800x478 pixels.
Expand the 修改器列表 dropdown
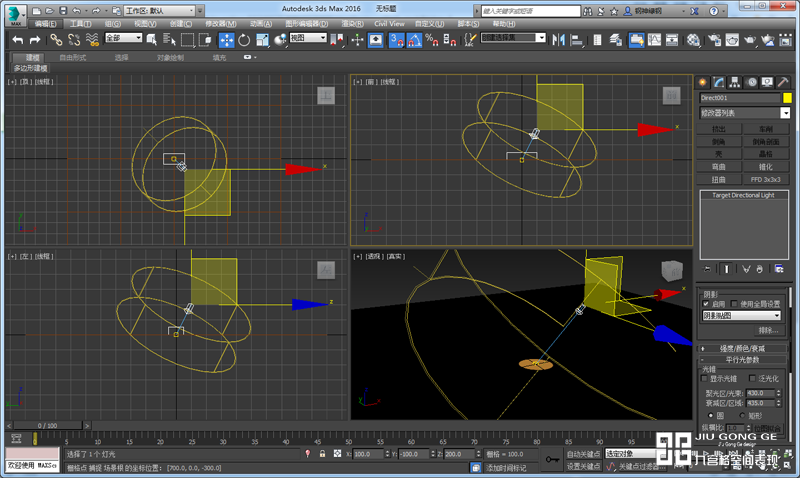click(x=745, y=113)
